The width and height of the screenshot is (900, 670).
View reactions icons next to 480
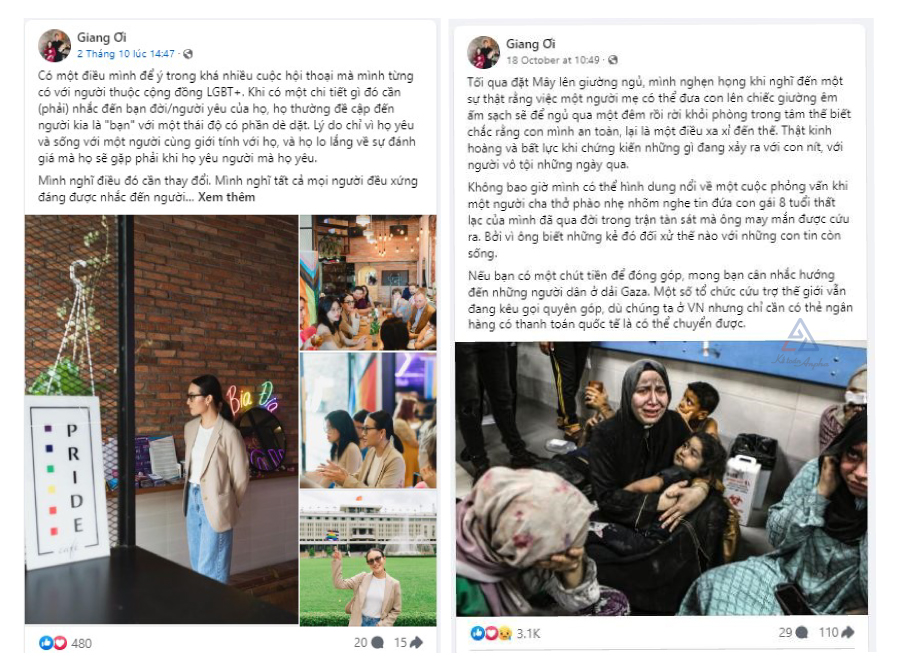pos(53,643)
